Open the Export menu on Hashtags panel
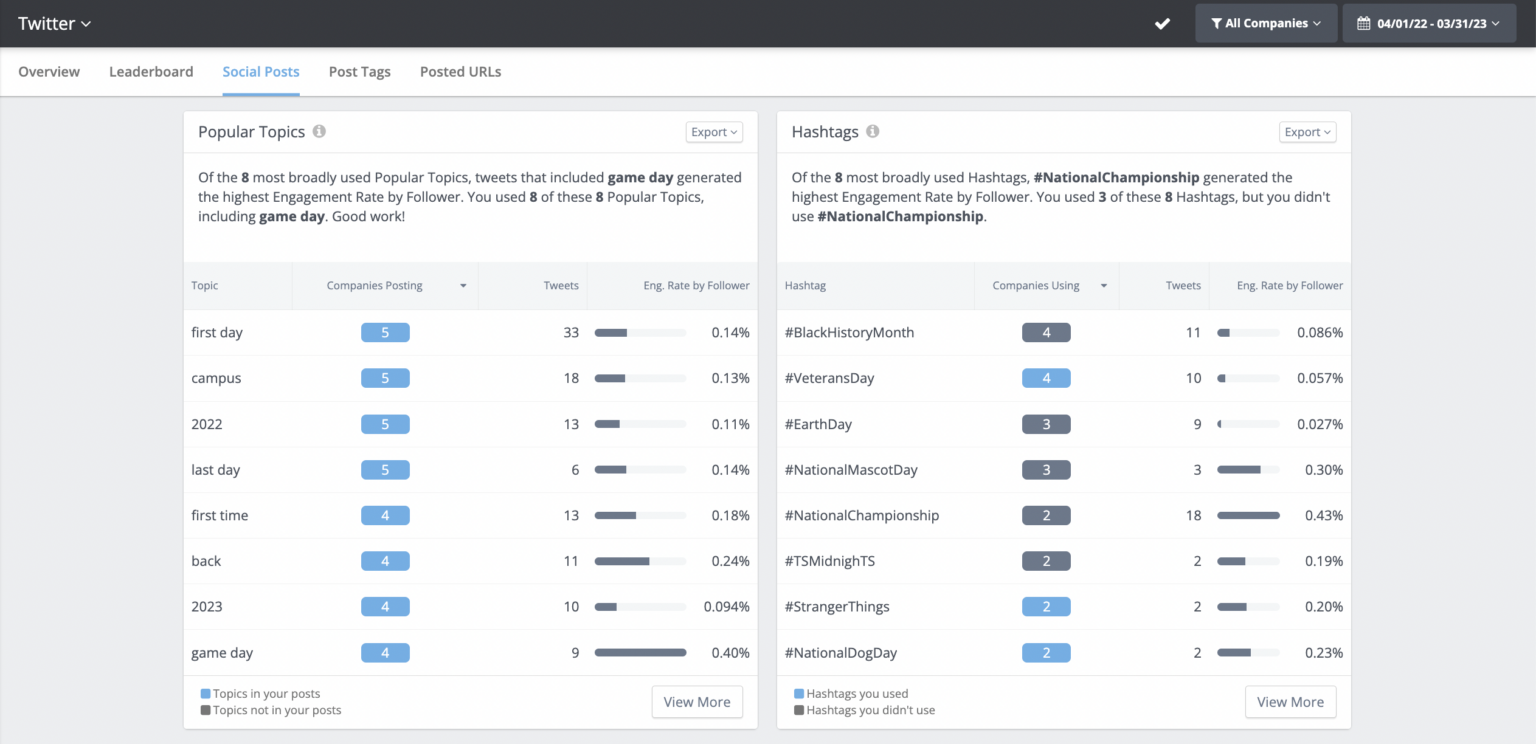The width and height of the screenshot is (1536, 744). pos(1306,131)
